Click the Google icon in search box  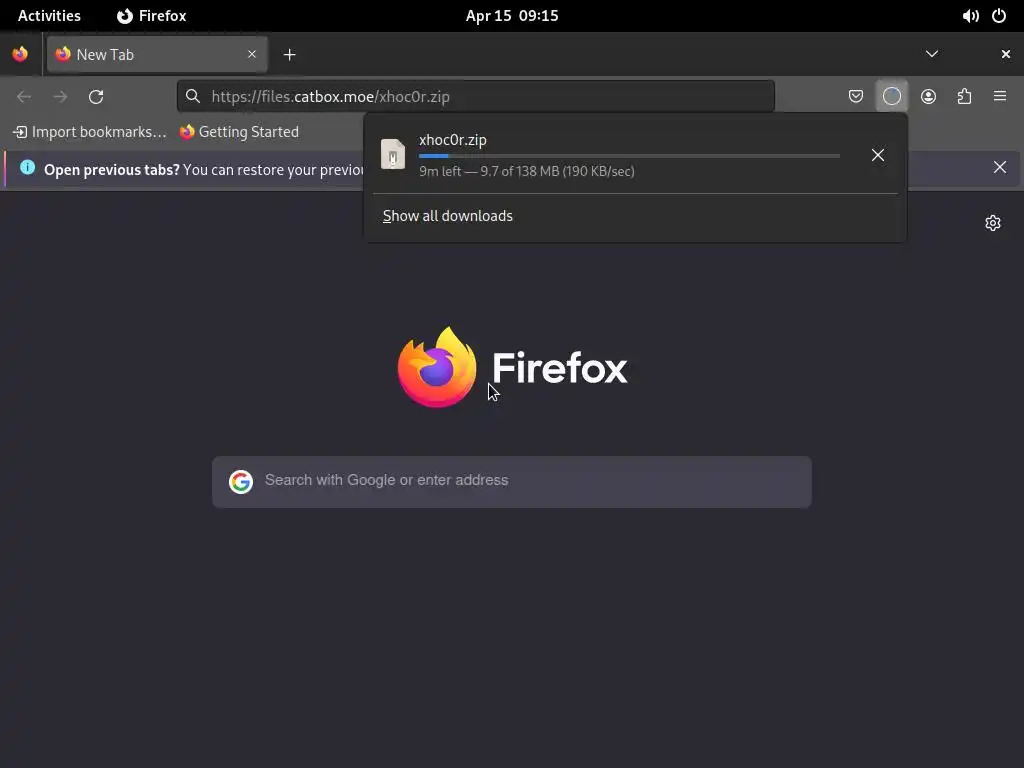(x=240, y=481)
